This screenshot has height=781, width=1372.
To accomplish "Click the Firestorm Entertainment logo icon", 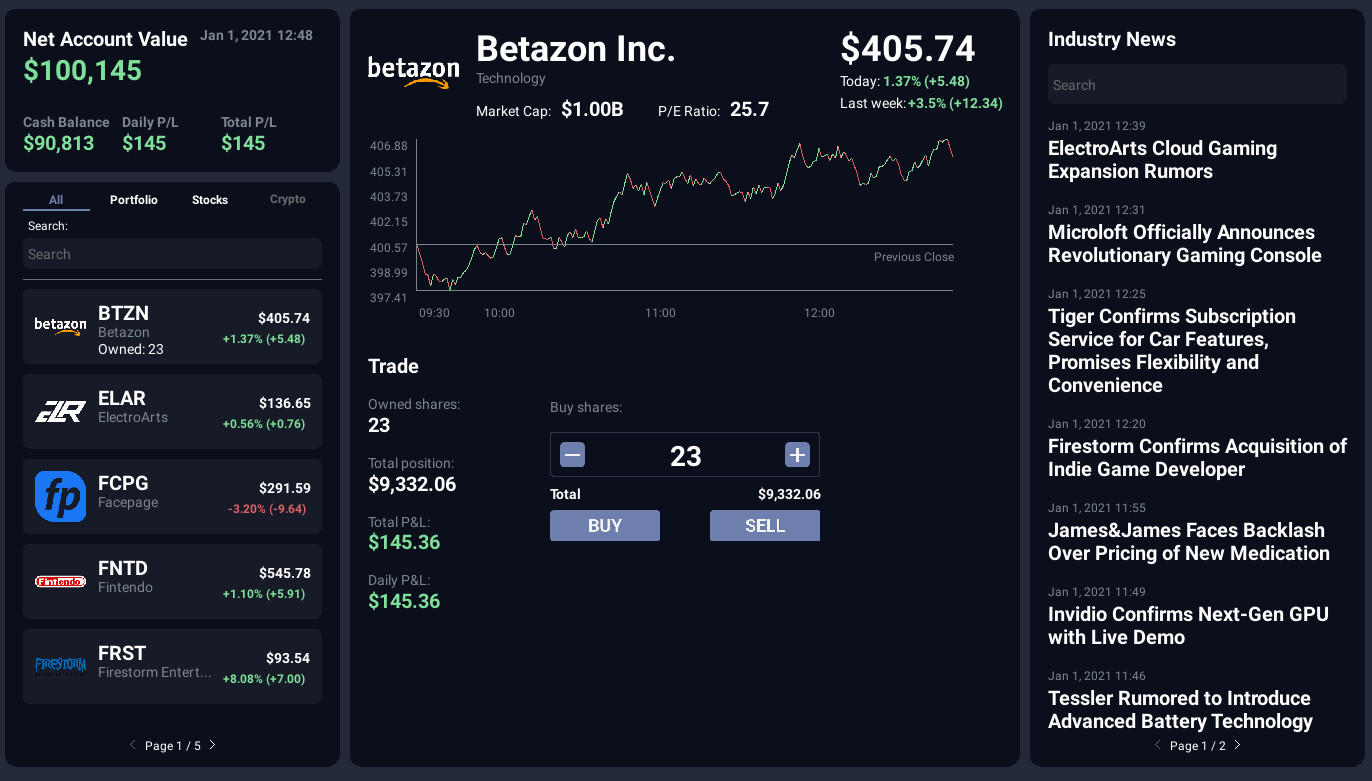I will tap(59, 664).
